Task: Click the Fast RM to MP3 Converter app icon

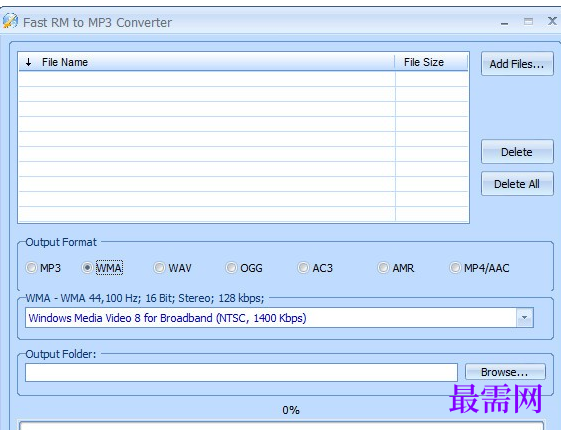Action: pos(10,21)
